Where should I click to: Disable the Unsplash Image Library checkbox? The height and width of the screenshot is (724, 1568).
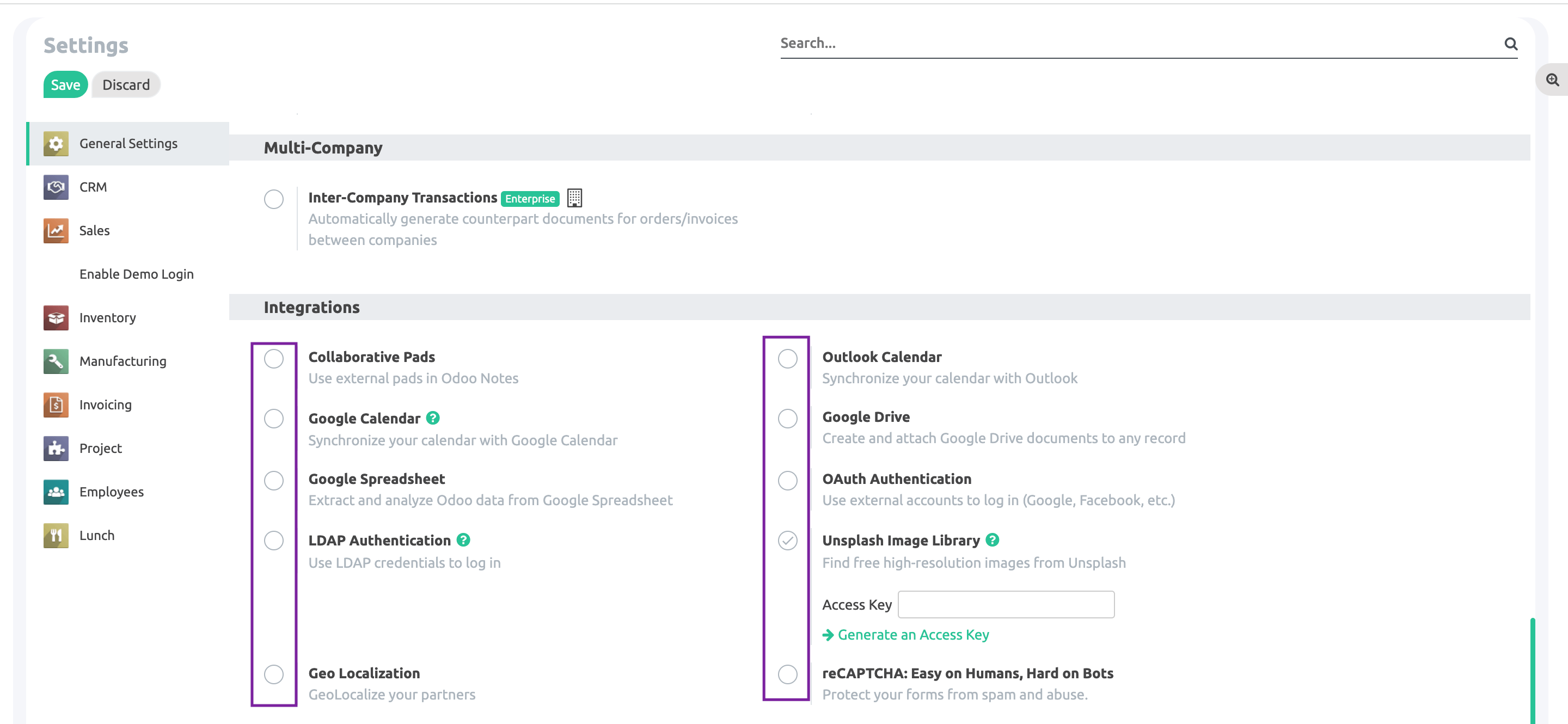coord(788,540)
